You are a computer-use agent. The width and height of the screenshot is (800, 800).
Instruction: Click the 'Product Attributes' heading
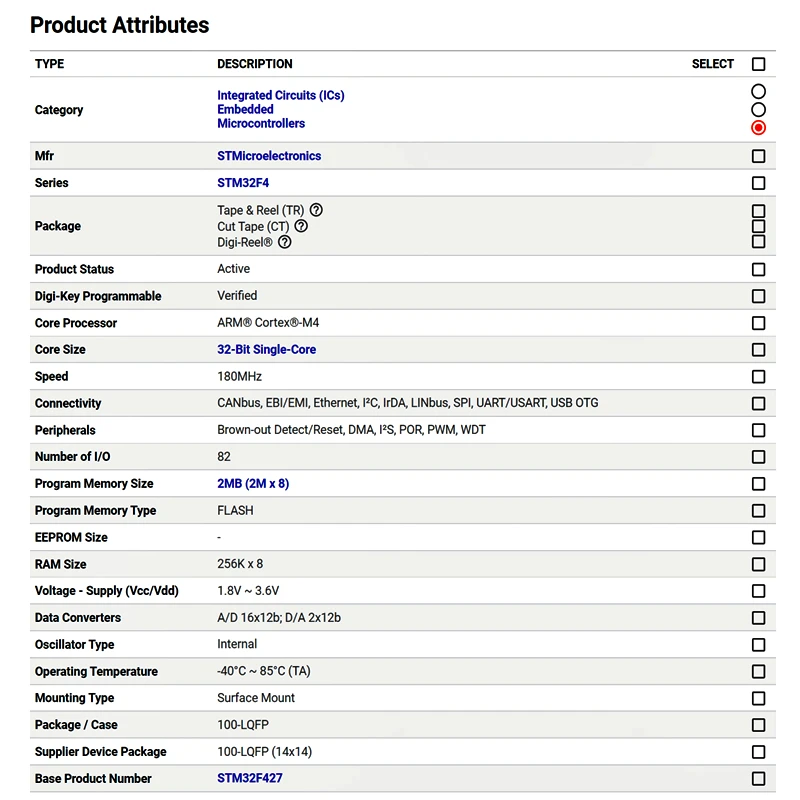(119, 24)
